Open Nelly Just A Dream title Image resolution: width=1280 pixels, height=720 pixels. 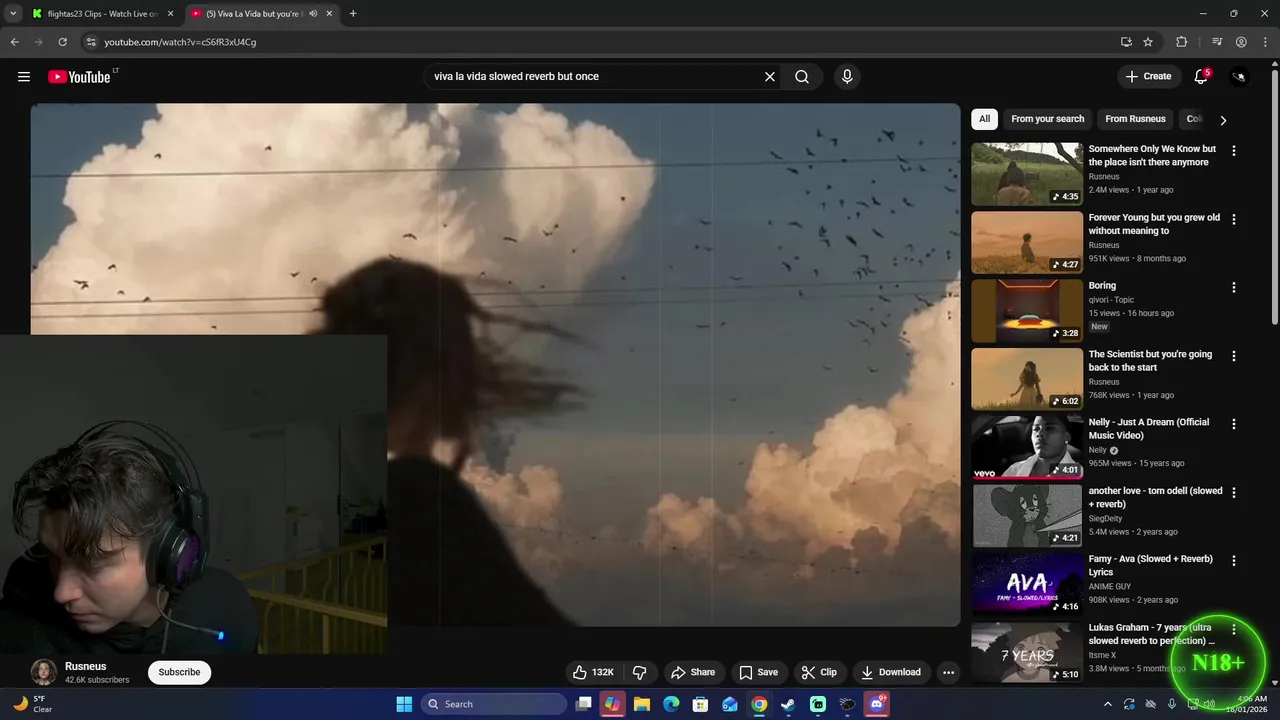[x=1149, y=429]
